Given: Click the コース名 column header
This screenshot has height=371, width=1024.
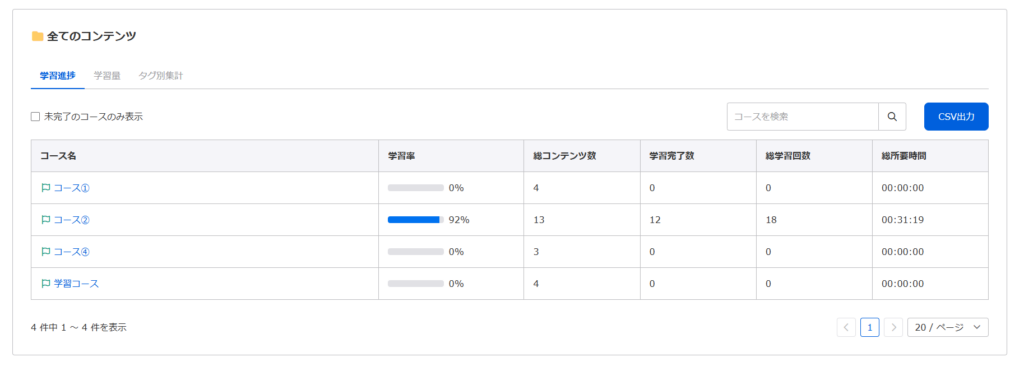Looking at the screenshot, I should point(58,156).
